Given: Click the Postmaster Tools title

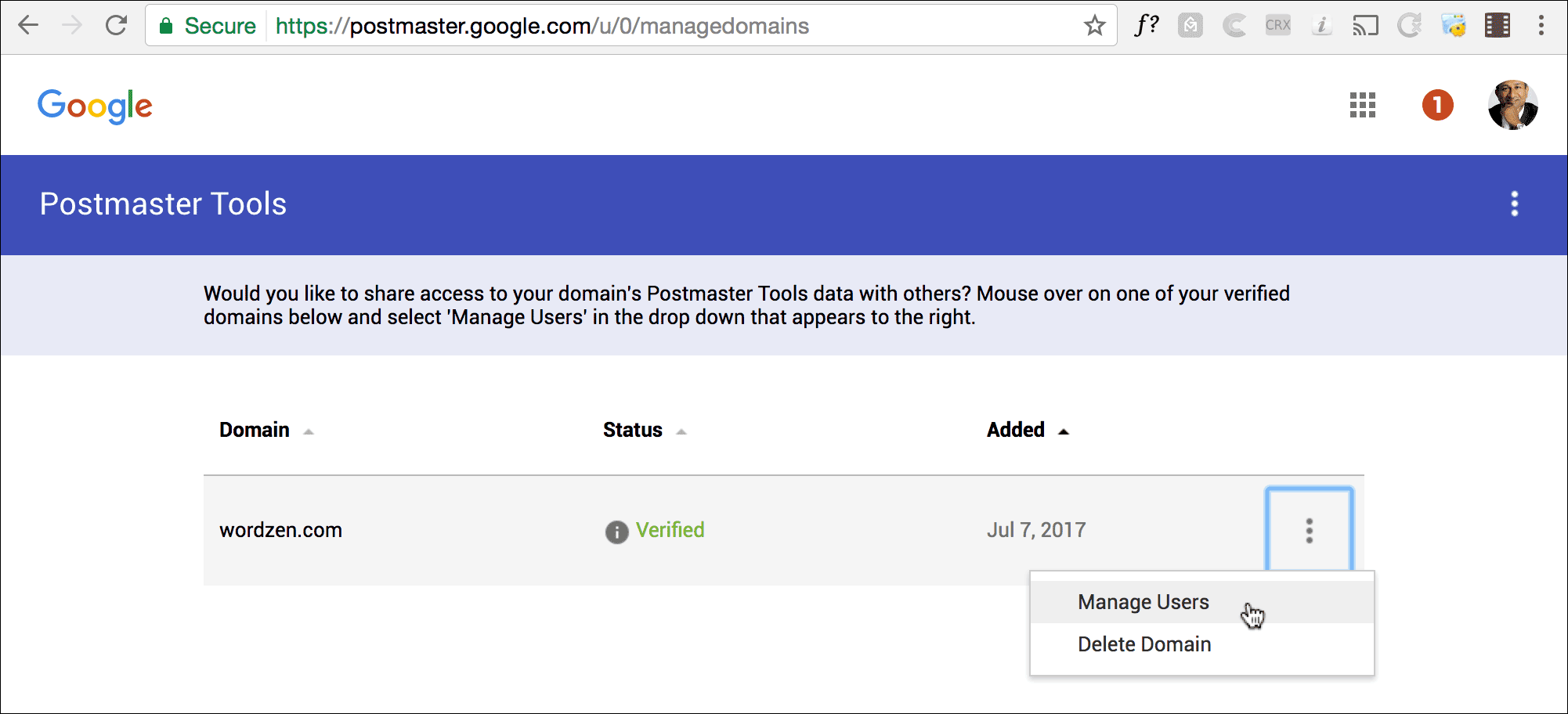Looking at the screenshot, I should [163, 204].
